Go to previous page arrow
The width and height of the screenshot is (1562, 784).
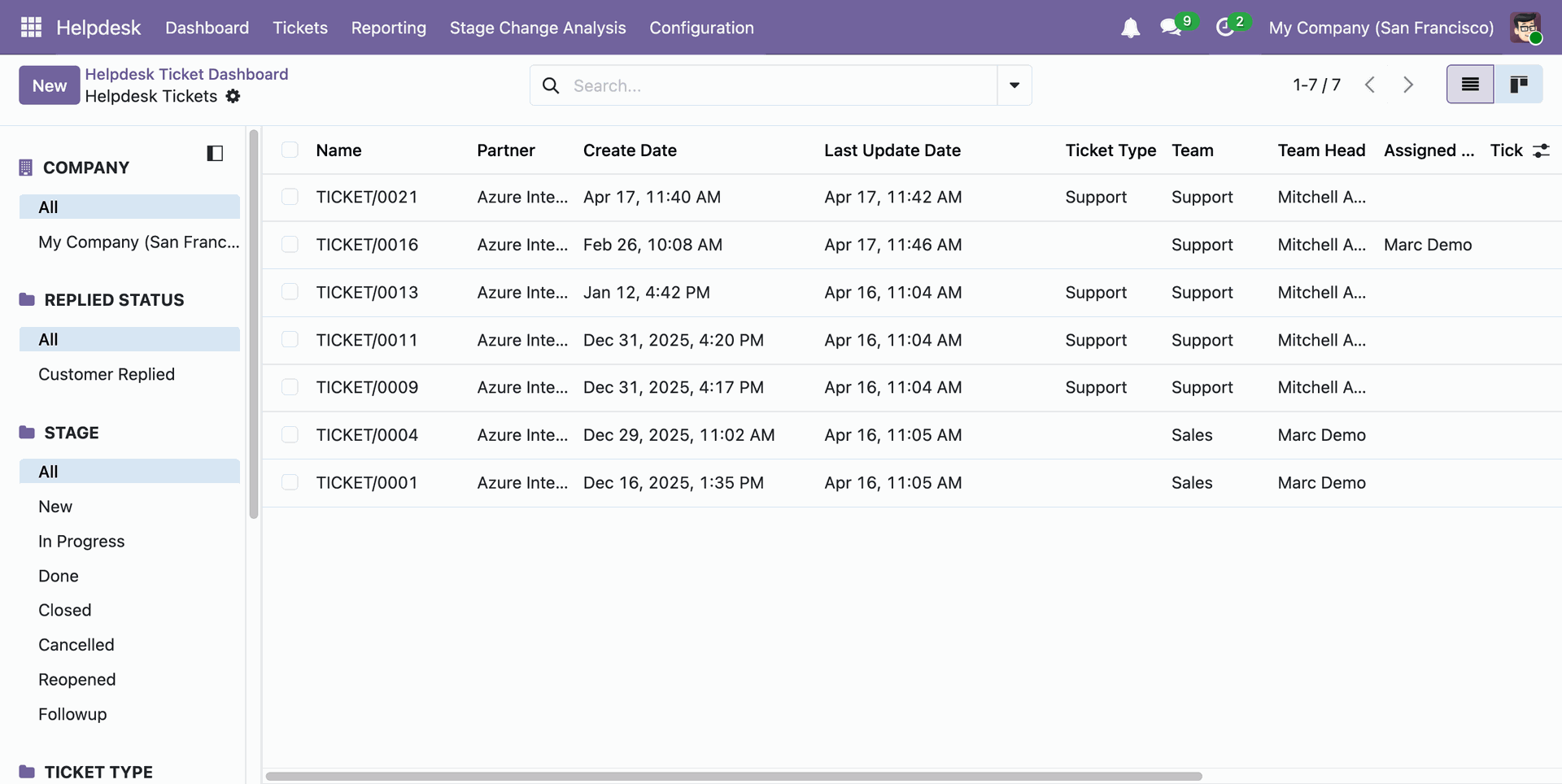click(1370, 85)
